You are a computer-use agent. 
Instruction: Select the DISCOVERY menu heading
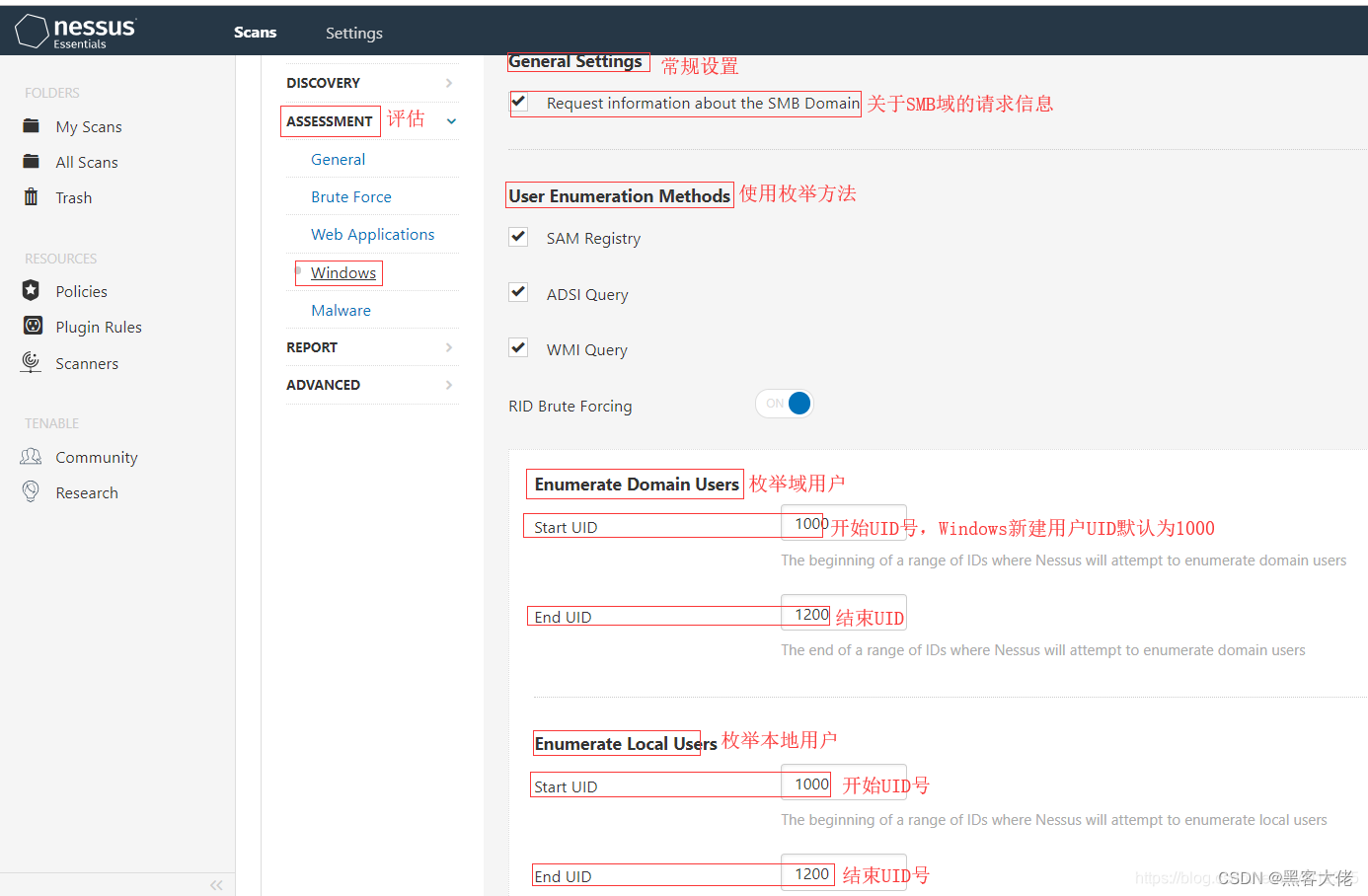(x=323, y=83)
